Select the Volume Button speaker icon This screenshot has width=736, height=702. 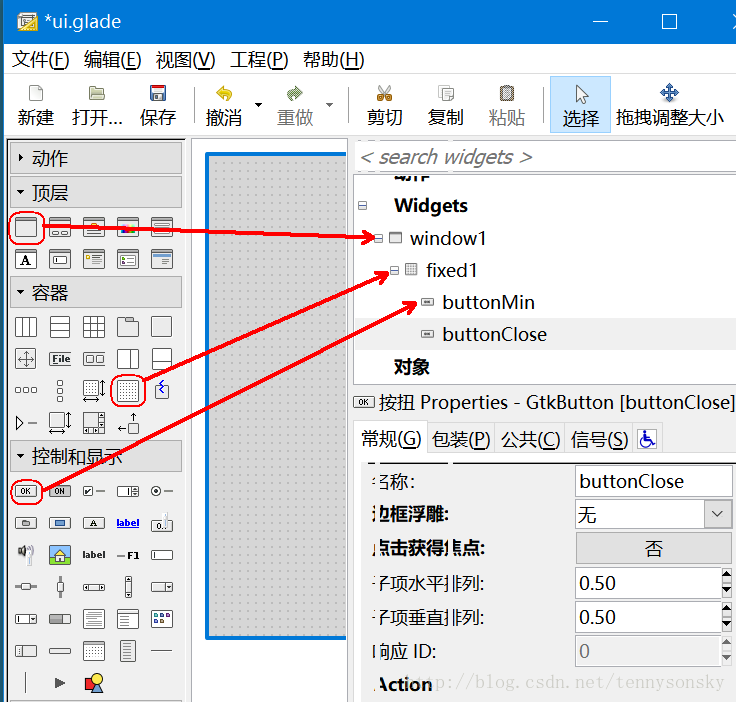26,555
